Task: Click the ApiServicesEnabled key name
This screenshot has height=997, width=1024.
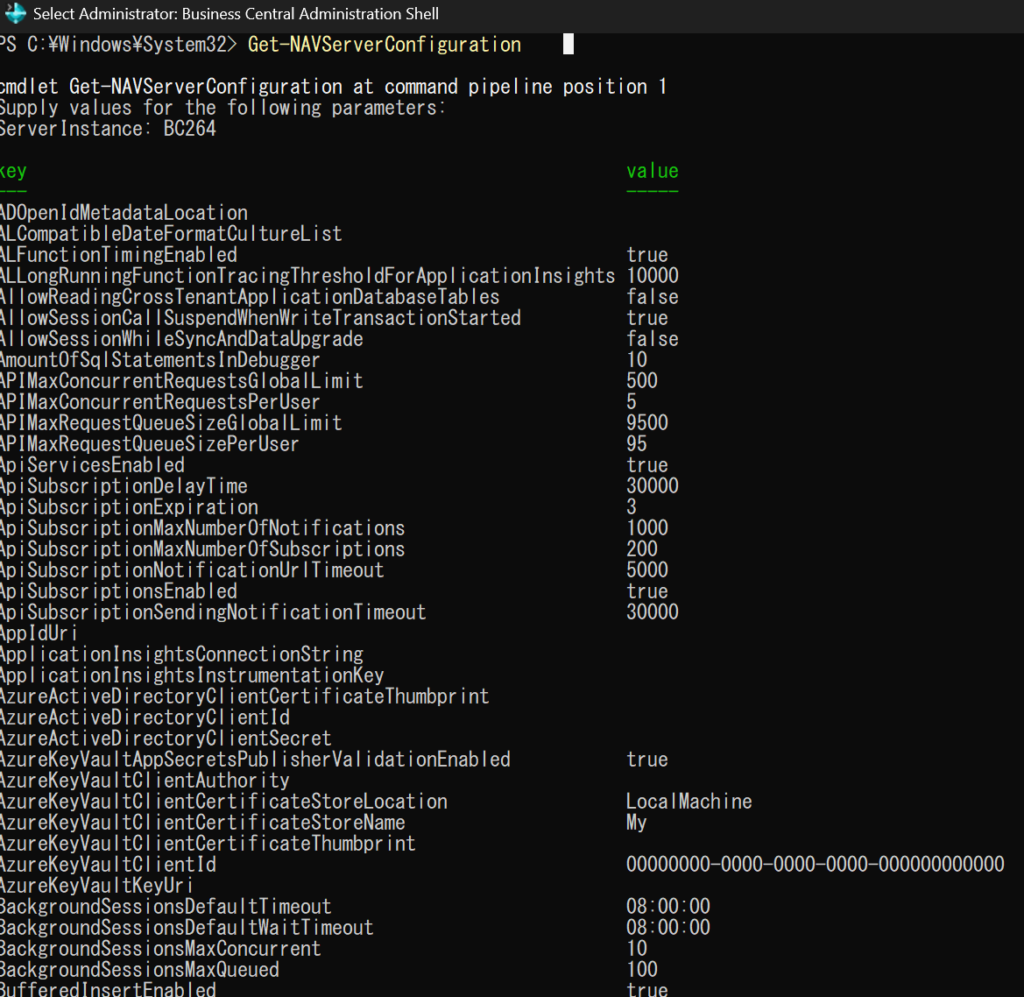Action: 92,465
